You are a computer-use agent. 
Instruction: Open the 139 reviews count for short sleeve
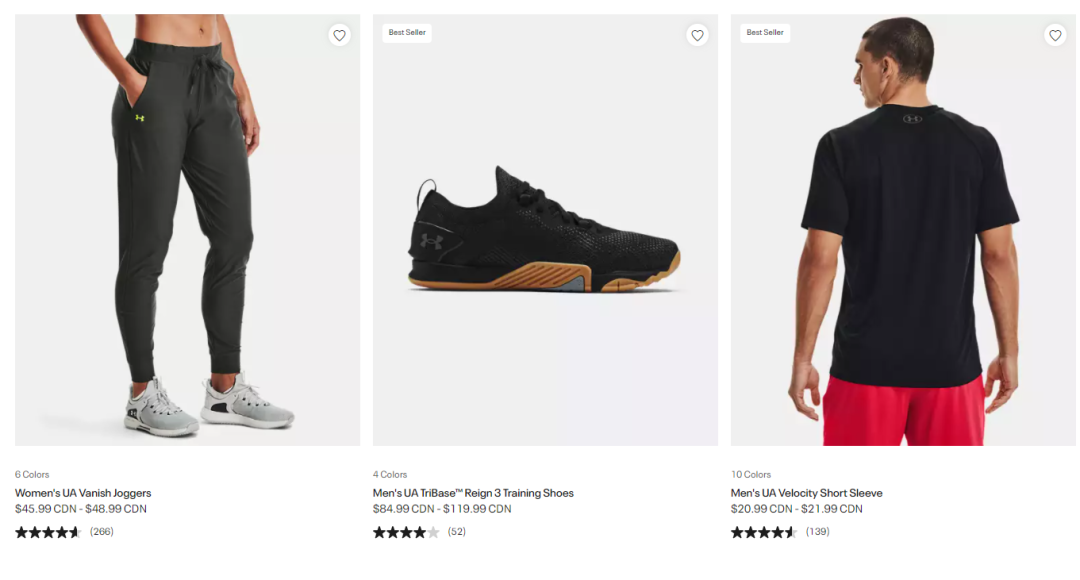click(818, 532)
